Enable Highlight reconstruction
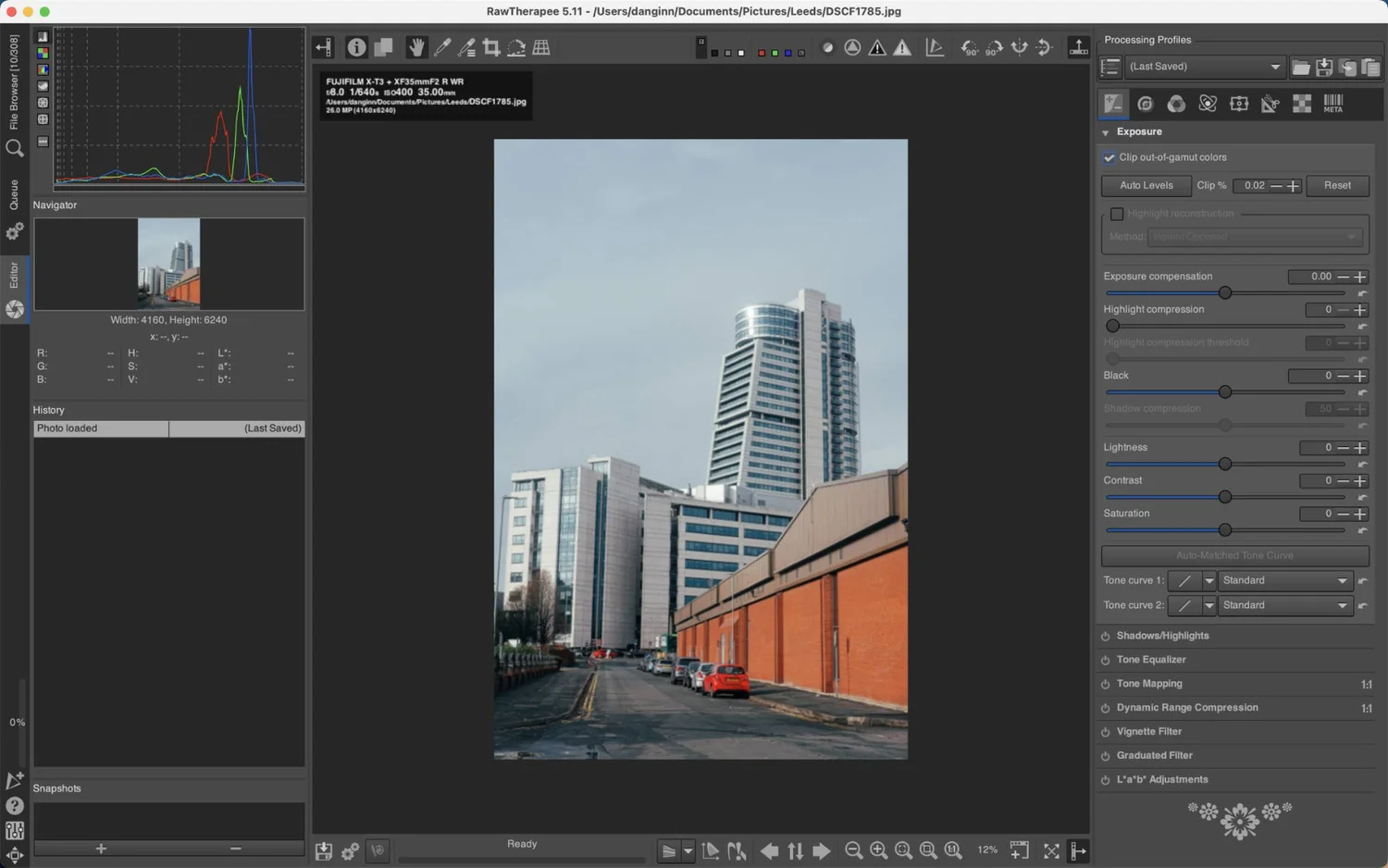This screenshot has width=1388, height=868. [x=1117, y=214]
